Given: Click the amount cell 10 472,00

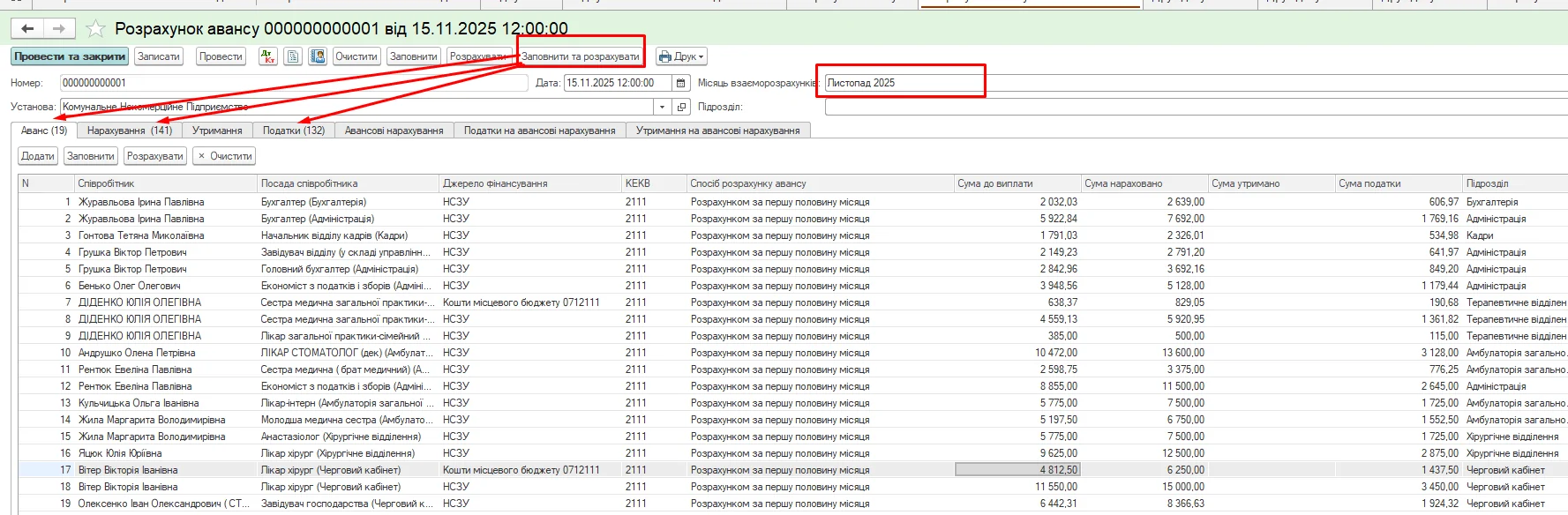Looking at the screenshot, I should coord(1017,353).
